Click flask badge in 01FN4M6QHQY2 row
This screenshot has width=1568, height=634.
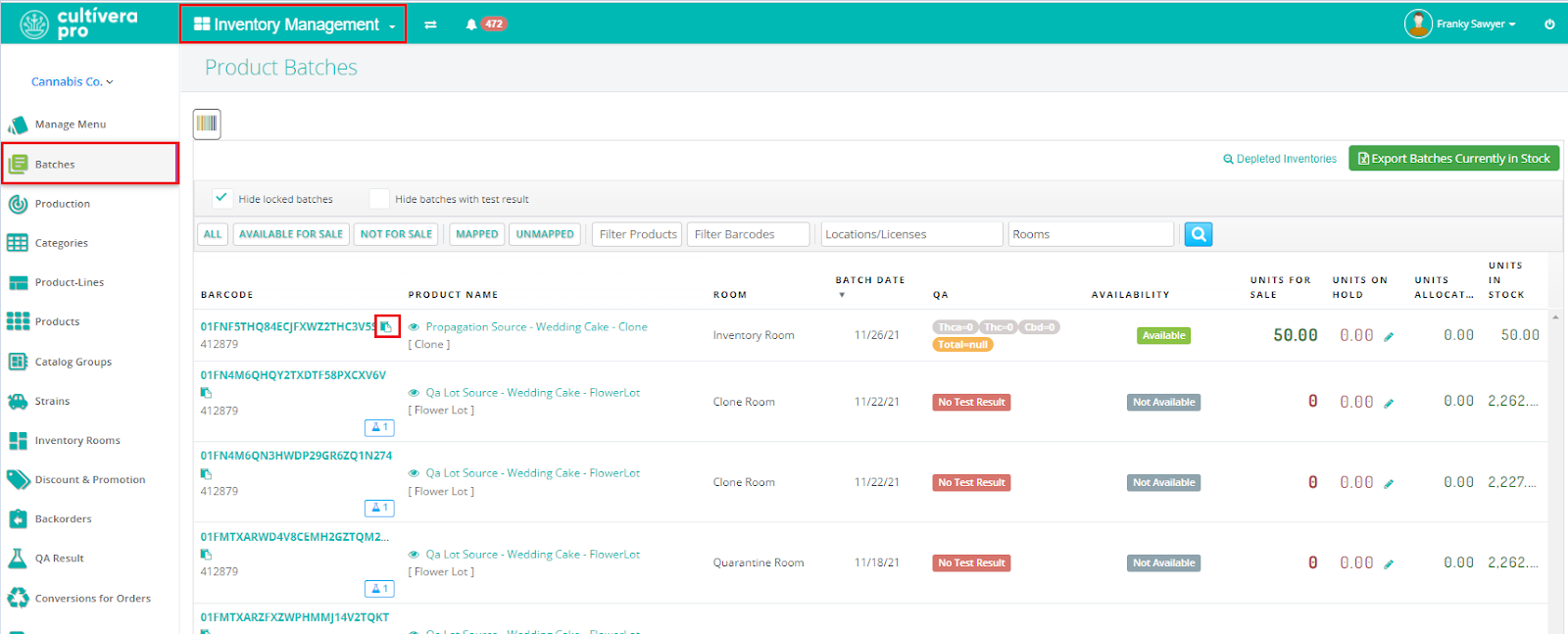tap(379, 427)
